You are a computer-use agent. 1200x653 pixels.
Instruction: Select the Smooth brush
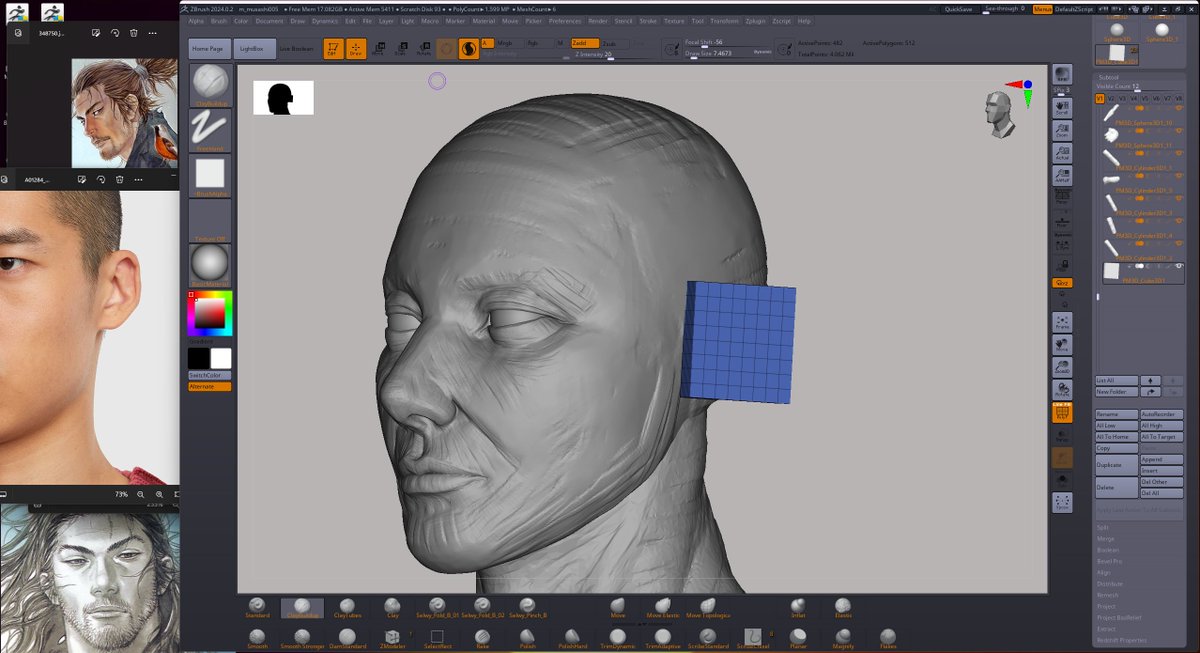point(257,639)
